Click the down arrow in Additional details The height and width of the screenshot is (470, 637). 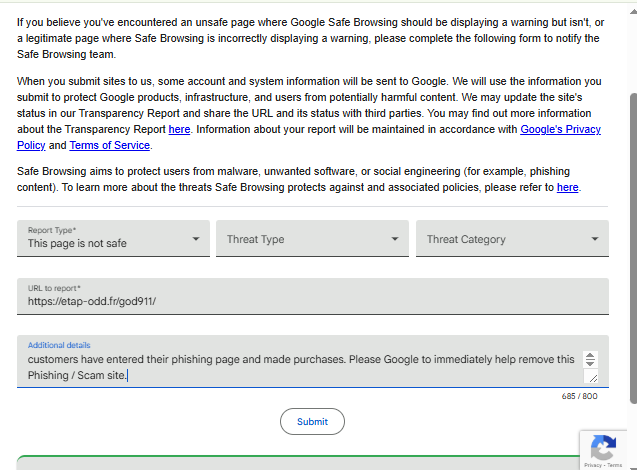(x=590, y=363)
